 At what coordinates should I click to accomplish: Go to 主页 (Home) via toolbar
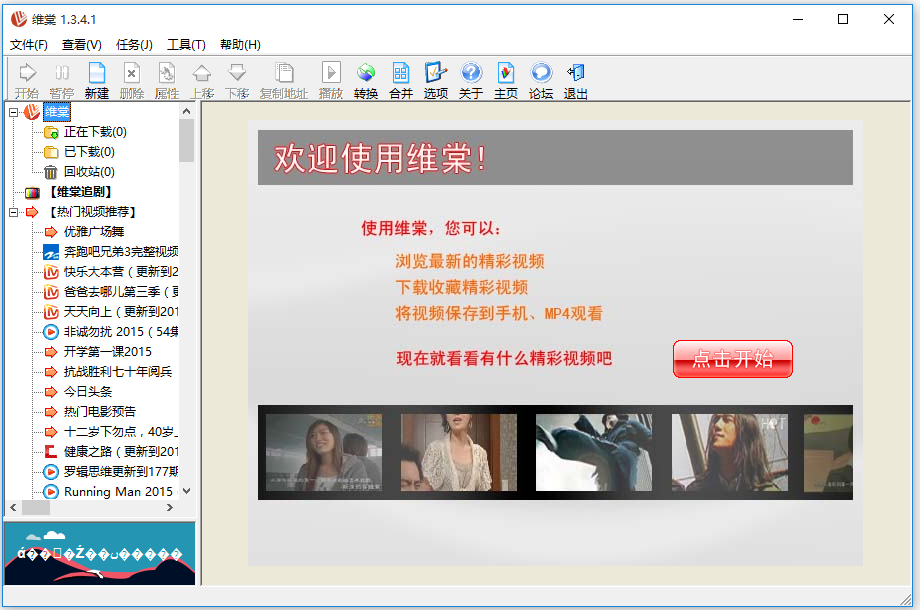(x=506, y=79)
